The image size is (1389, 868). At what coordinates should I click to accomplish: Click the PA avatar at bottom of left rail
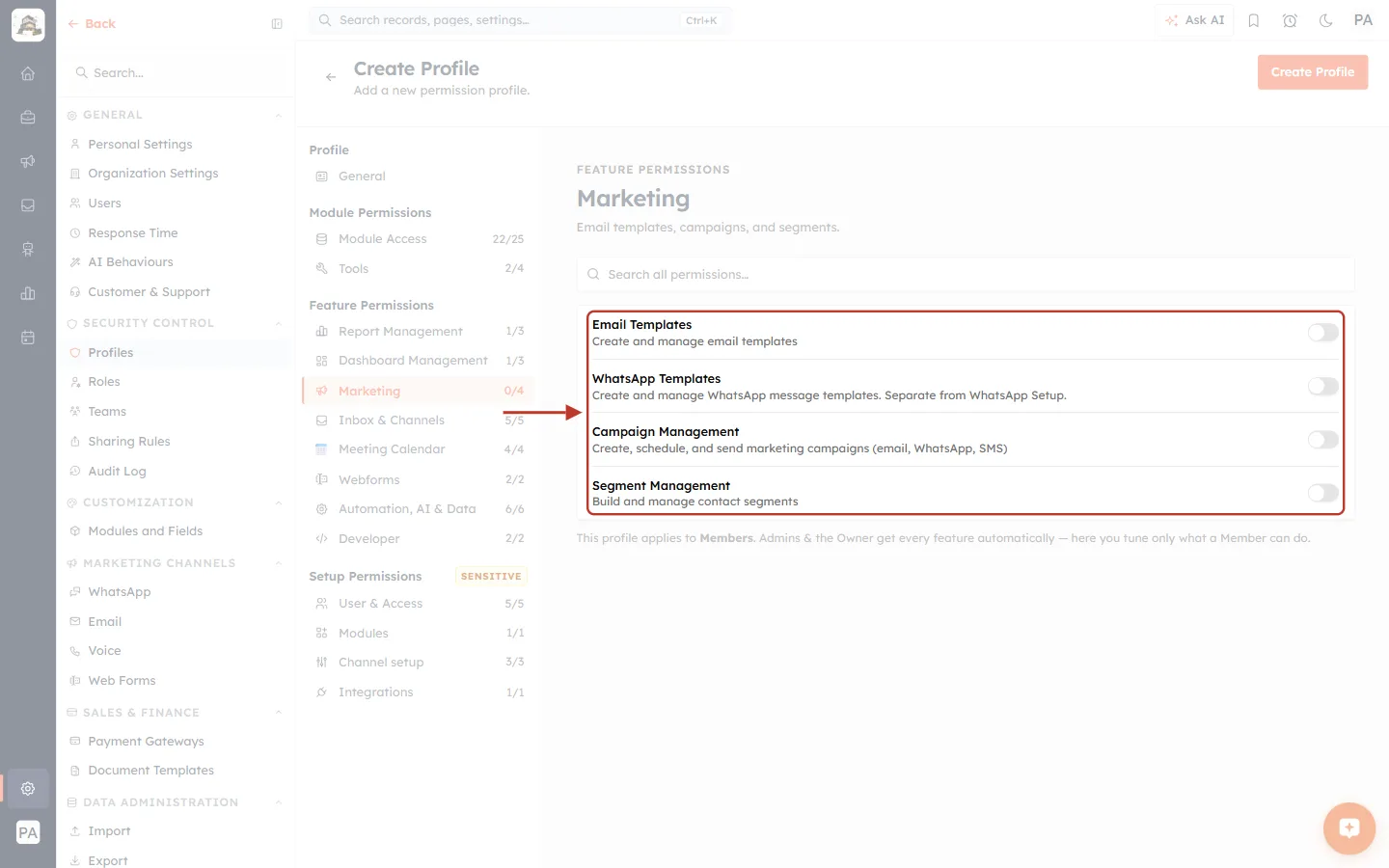pyautogui.click(x=28, y=832)
